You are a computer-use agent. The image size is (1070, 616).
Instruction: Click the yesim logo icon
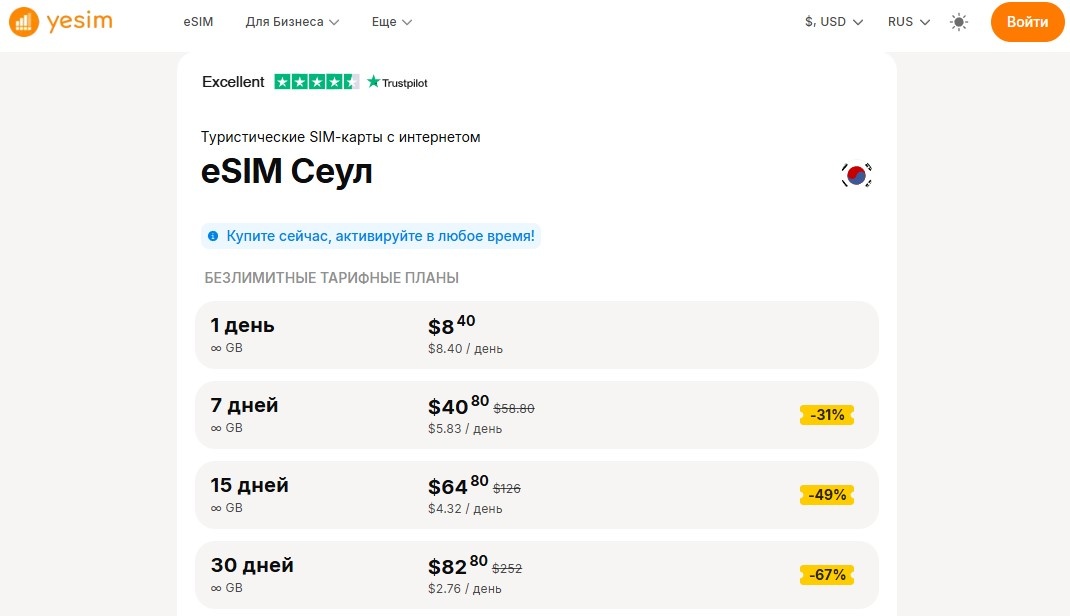tap(22, 22)
